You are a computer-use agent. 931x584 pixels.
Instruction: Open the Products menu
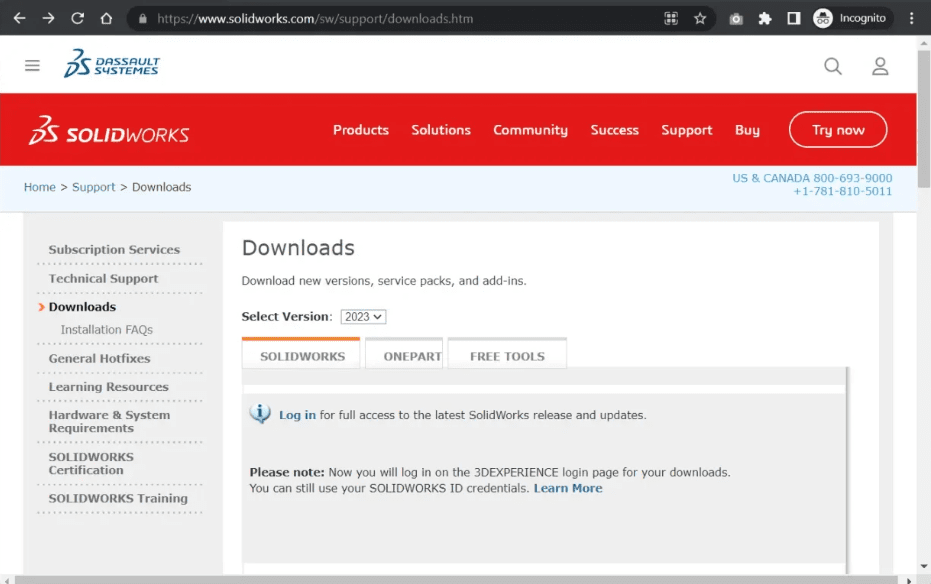[x=361, y=130]
